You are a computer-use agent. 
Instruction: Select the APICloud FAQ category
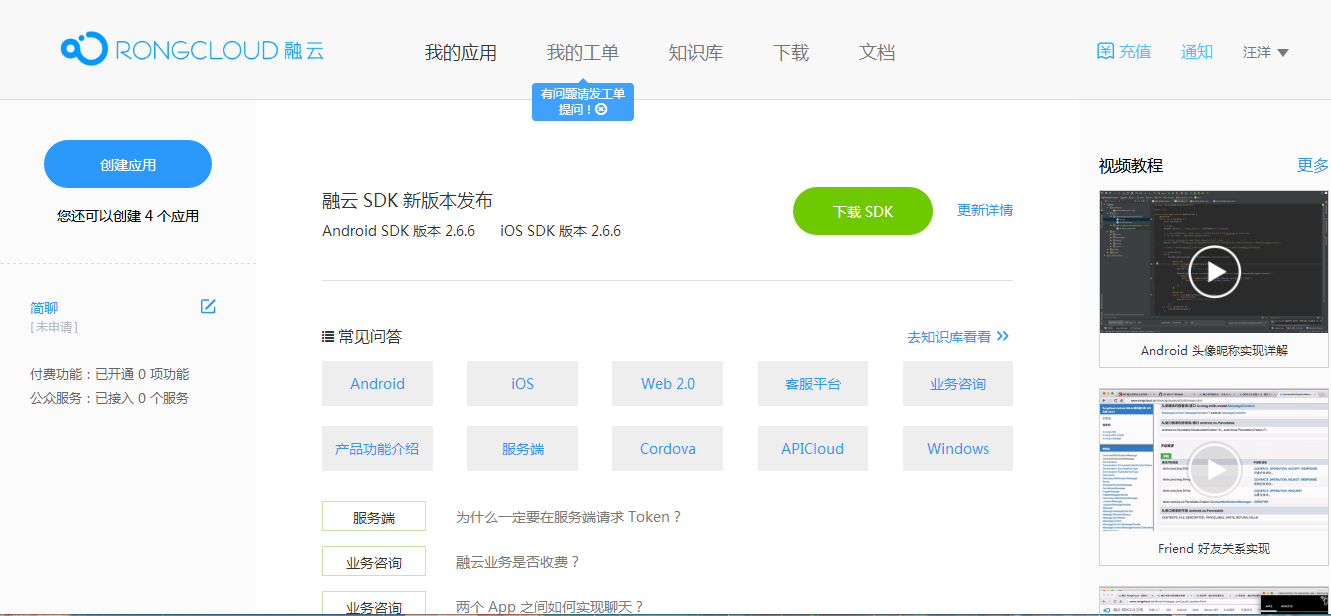point(812,449)
